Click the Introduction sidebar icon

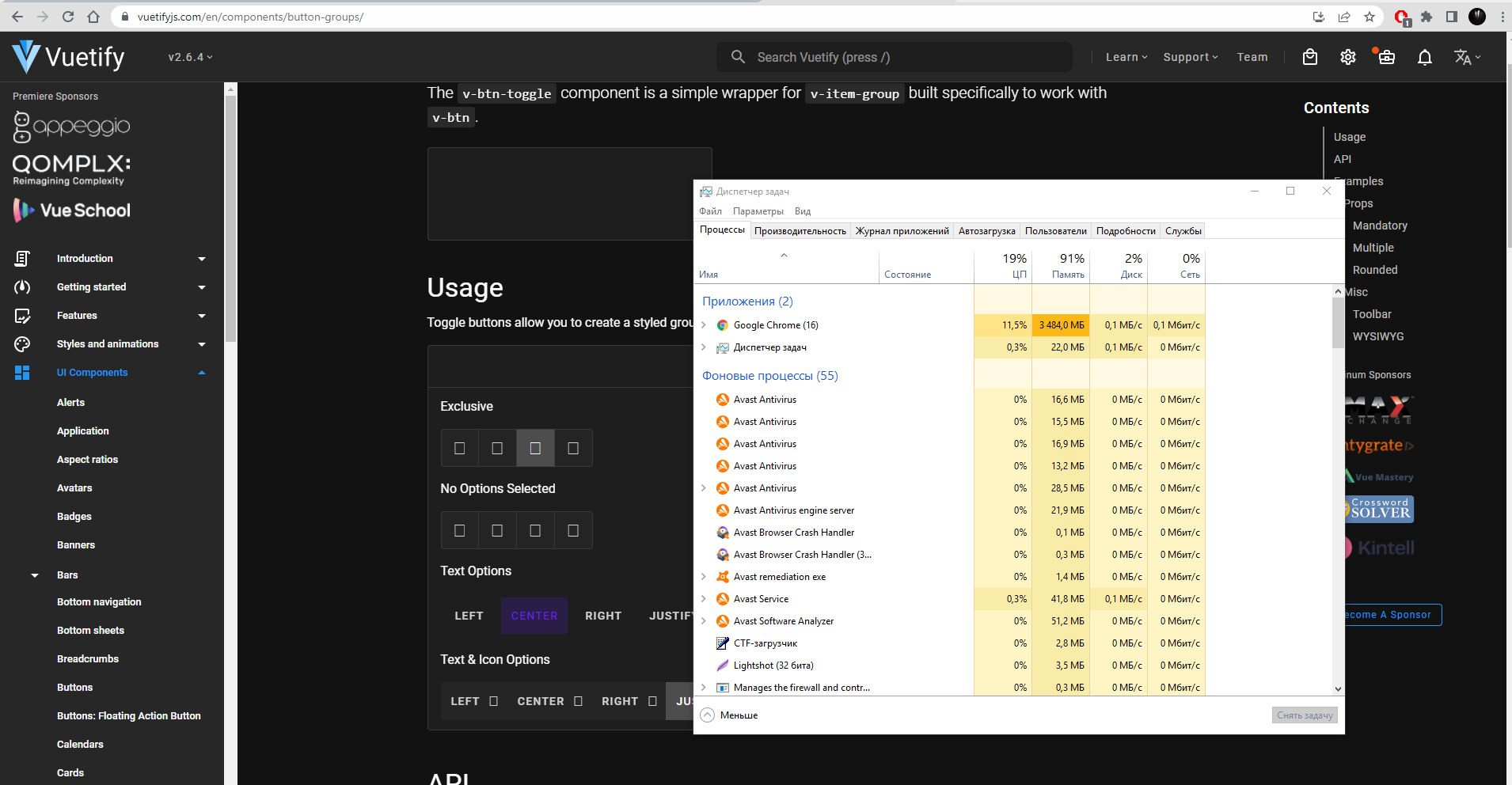[22, 259]
